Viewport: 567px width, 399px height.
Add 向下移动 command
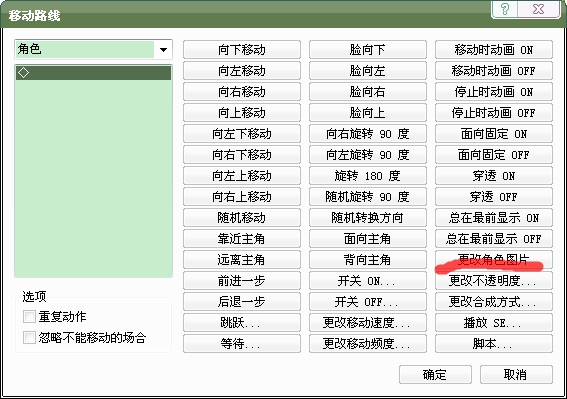[x=242, y=50]
